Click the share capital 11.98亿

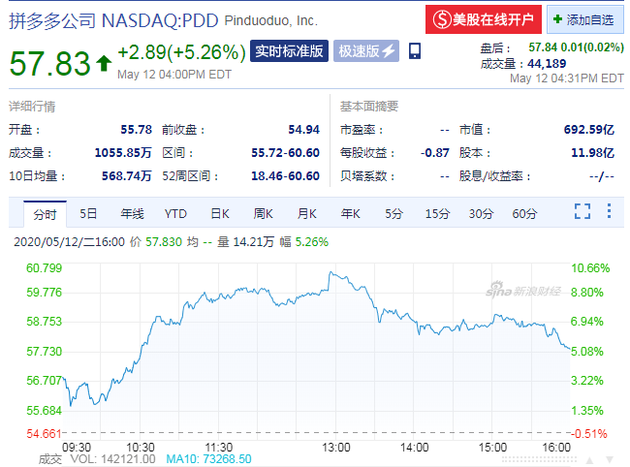pos(593,153)
